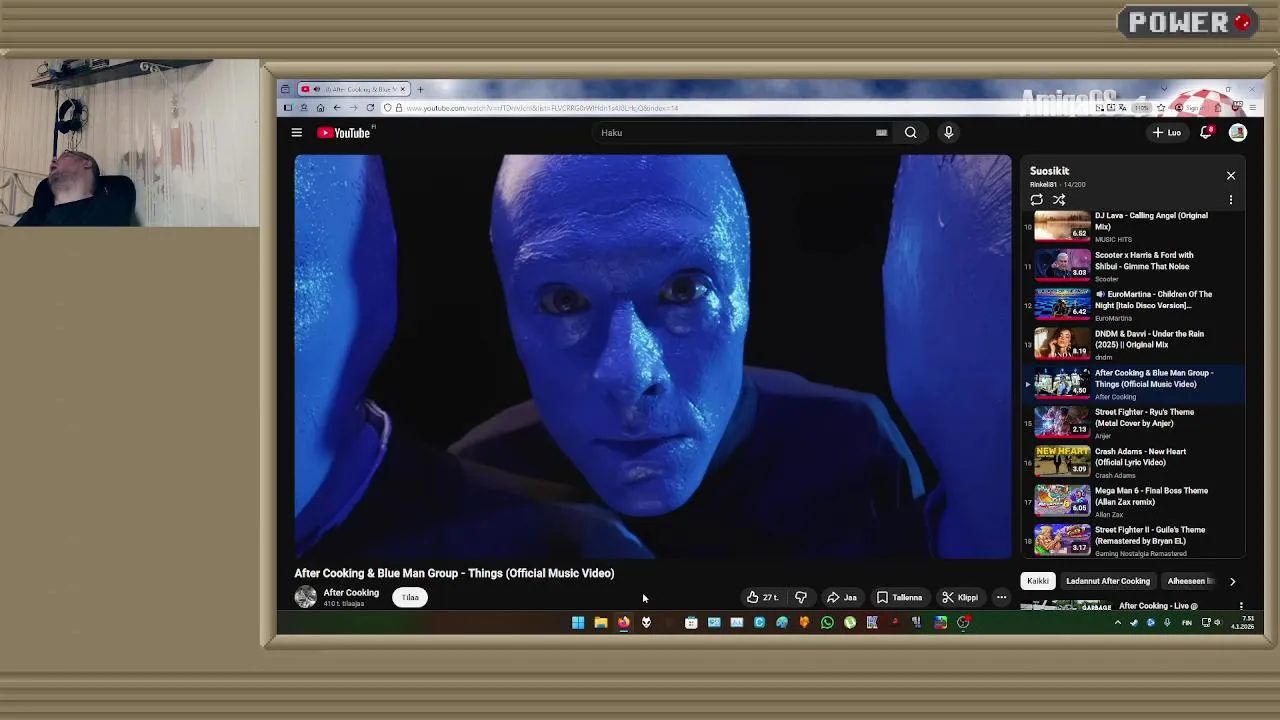Screen dimensions: 1280x720
Task: Go forward in the browser
Action: coord(353,108)
